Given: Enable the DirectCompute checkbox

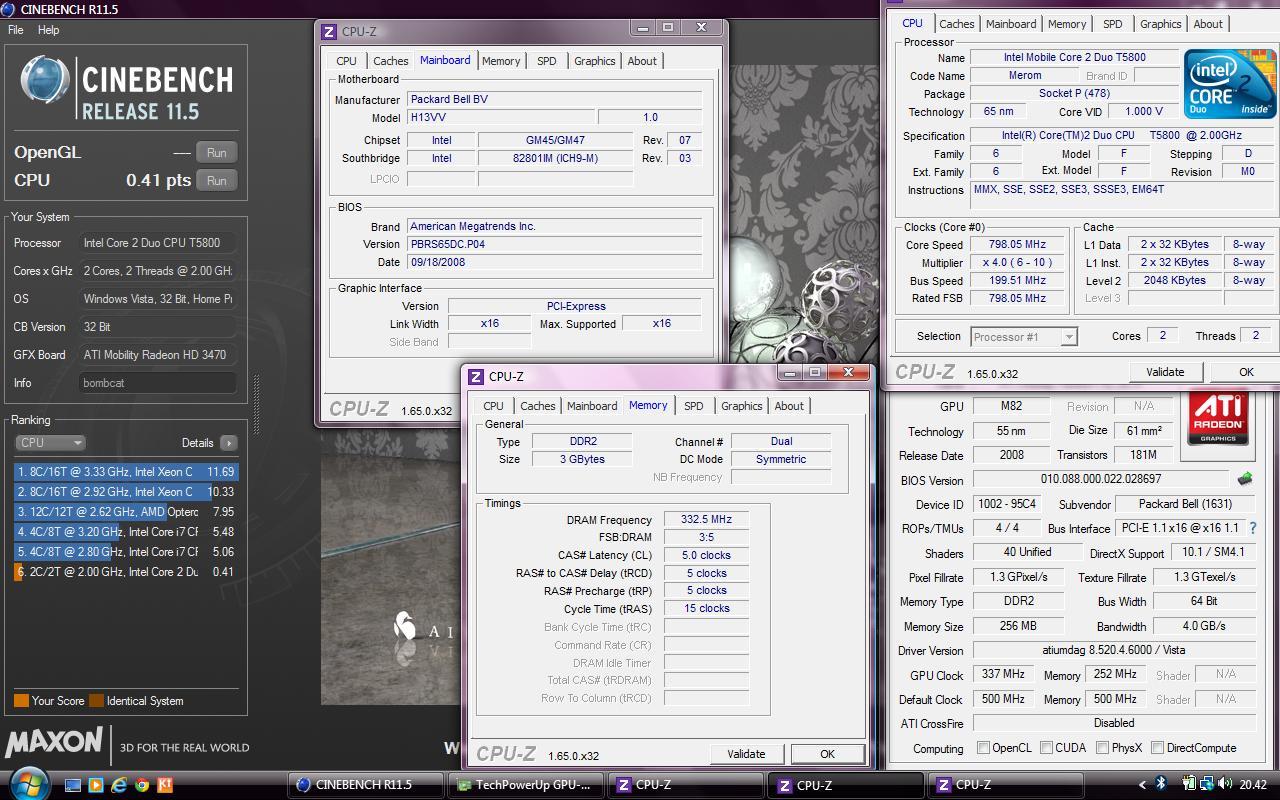Looking at the screenshot, I should (1157, 747).
